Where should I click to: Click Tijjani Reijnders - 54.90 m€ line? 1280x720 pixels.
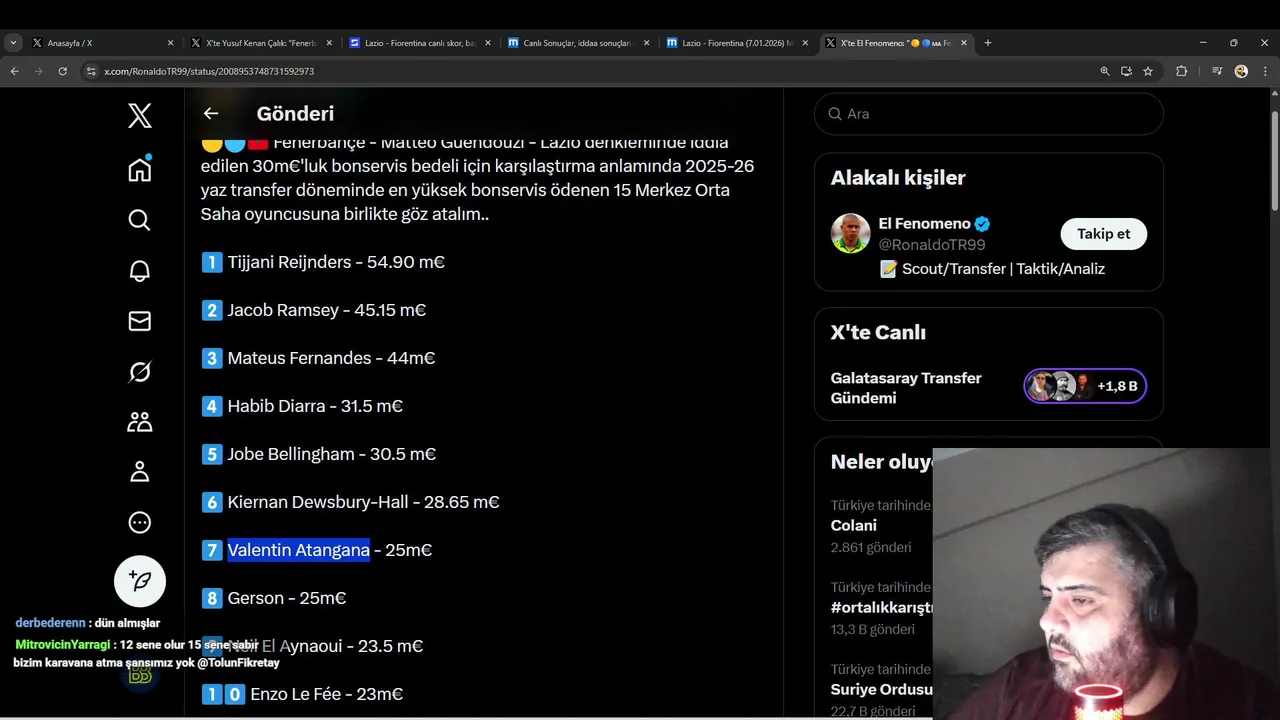[323, 262]
